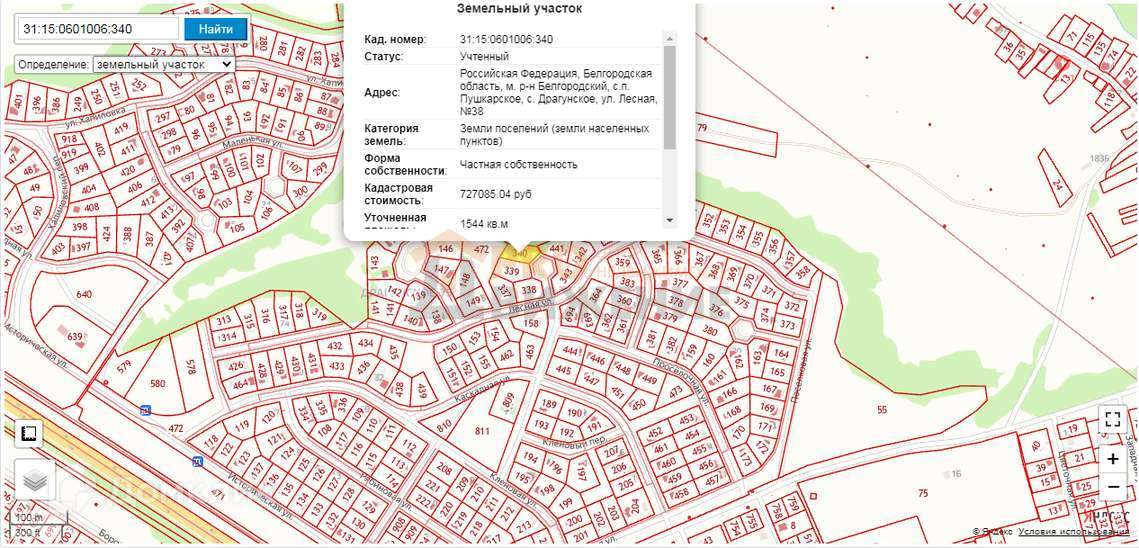Viewport: 1139px width, 548px height.
Task: Click Частная собственность ownership value
Action: coord(519,164)
